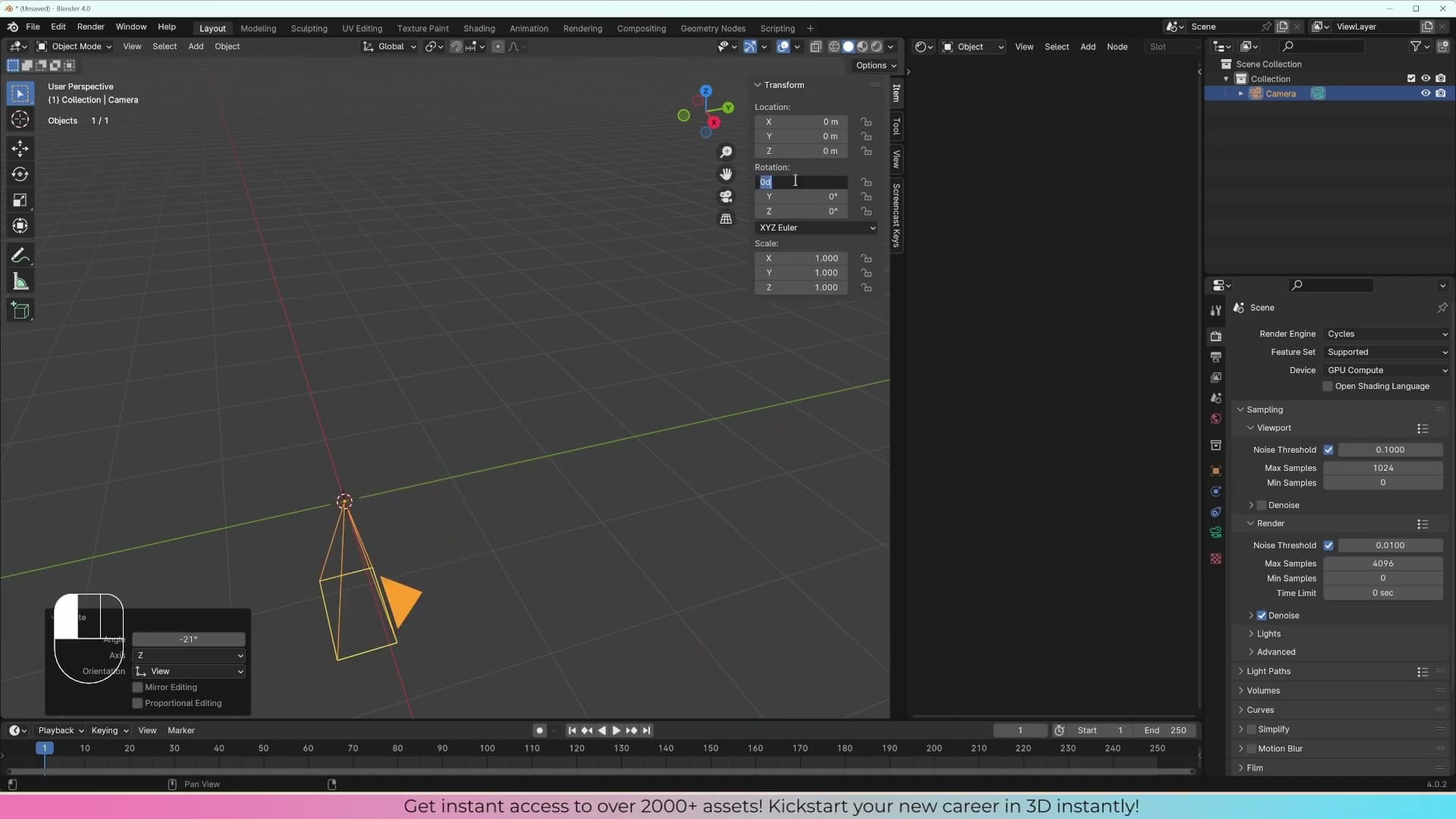Viewport: 1456px width, 819px height.
Task: Select the Select Box tool
Action: click(20, 93)
